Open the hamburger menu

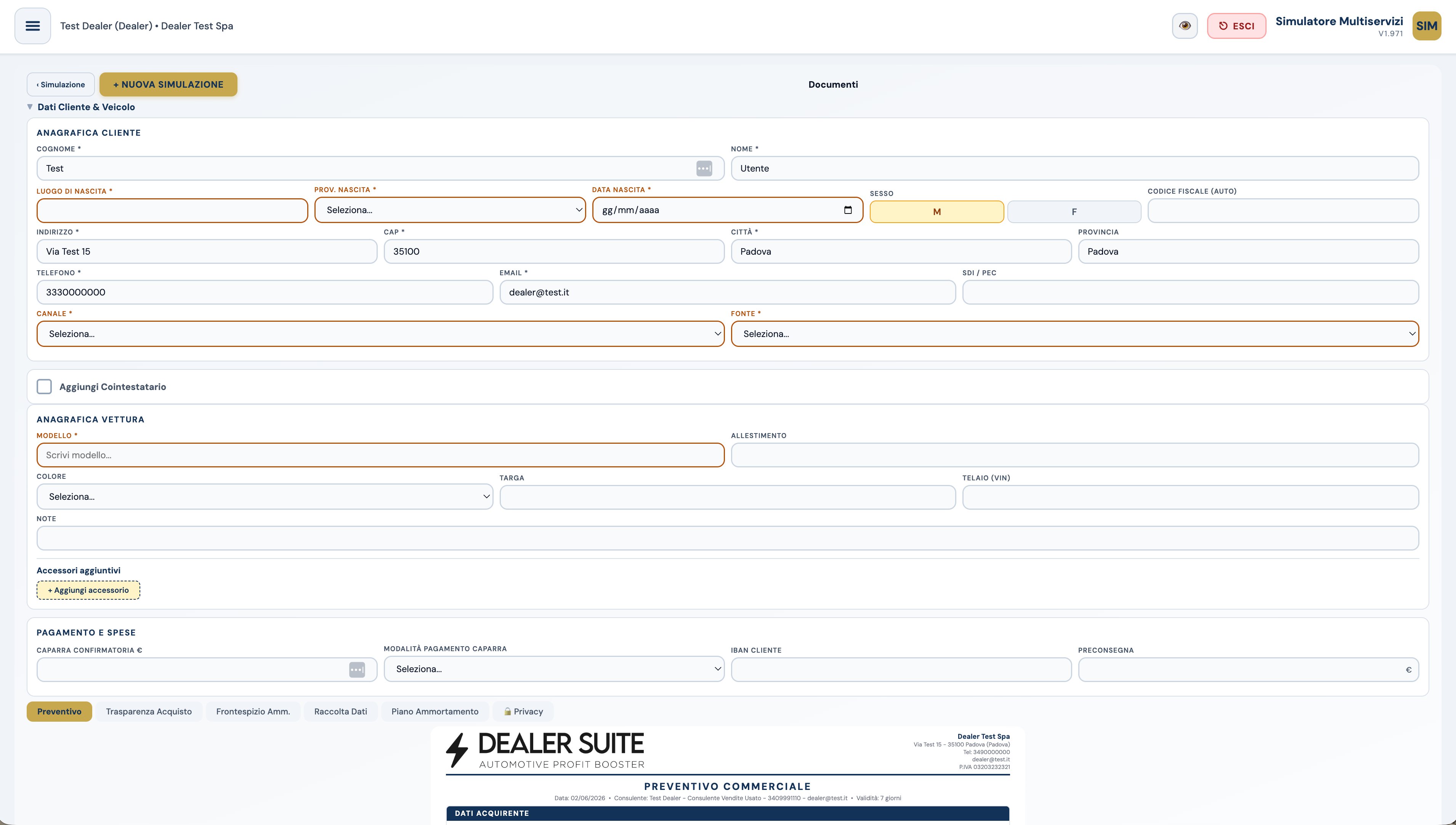[32, 26]
